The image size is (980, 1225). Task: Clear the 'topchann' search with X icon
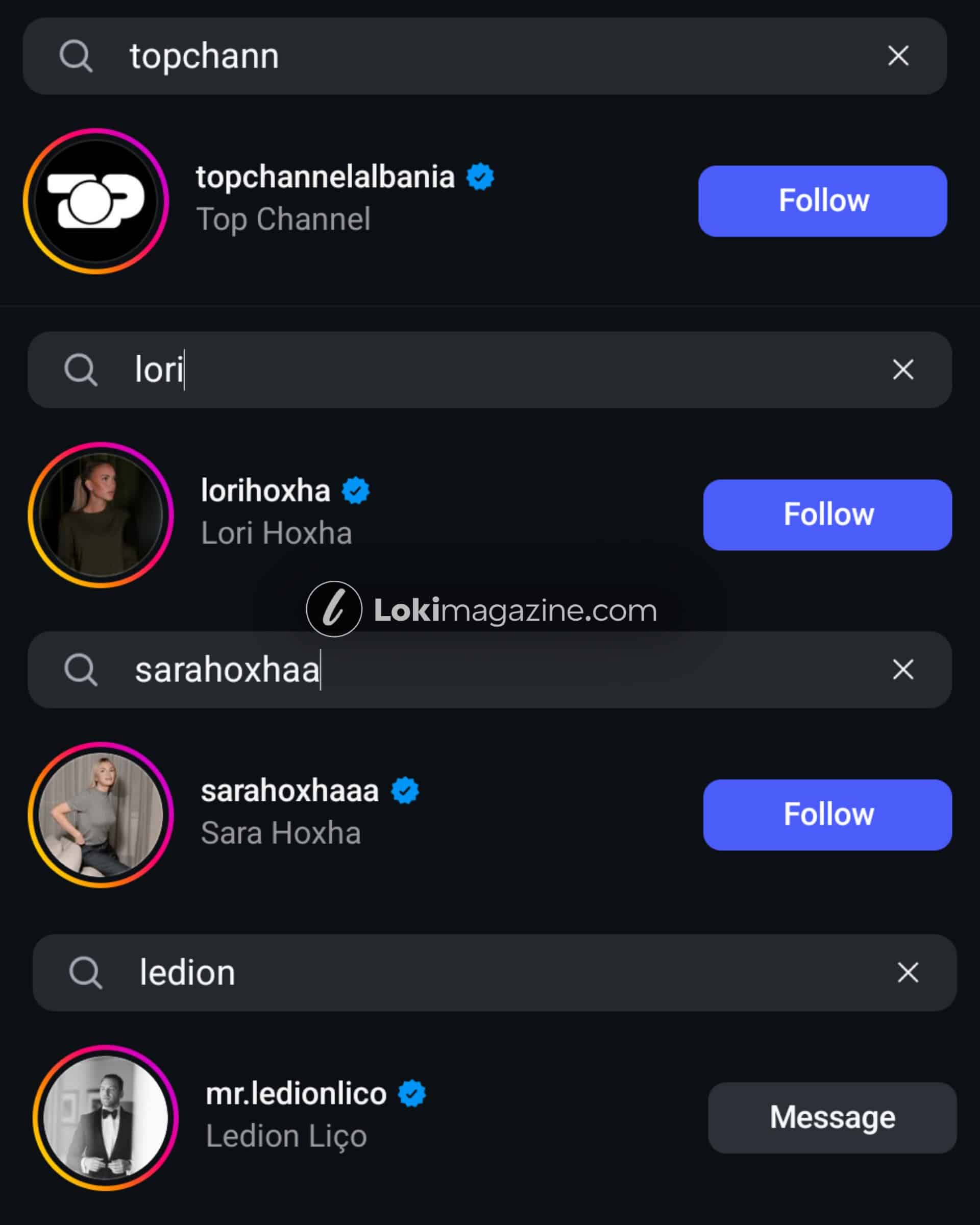[898, 56]
